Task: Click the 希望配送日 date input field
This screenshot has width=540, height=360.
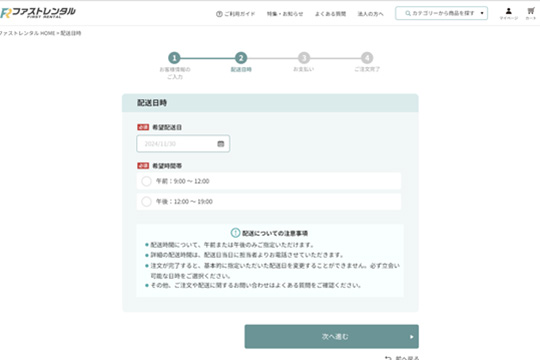Action: (x=183, y=144)
